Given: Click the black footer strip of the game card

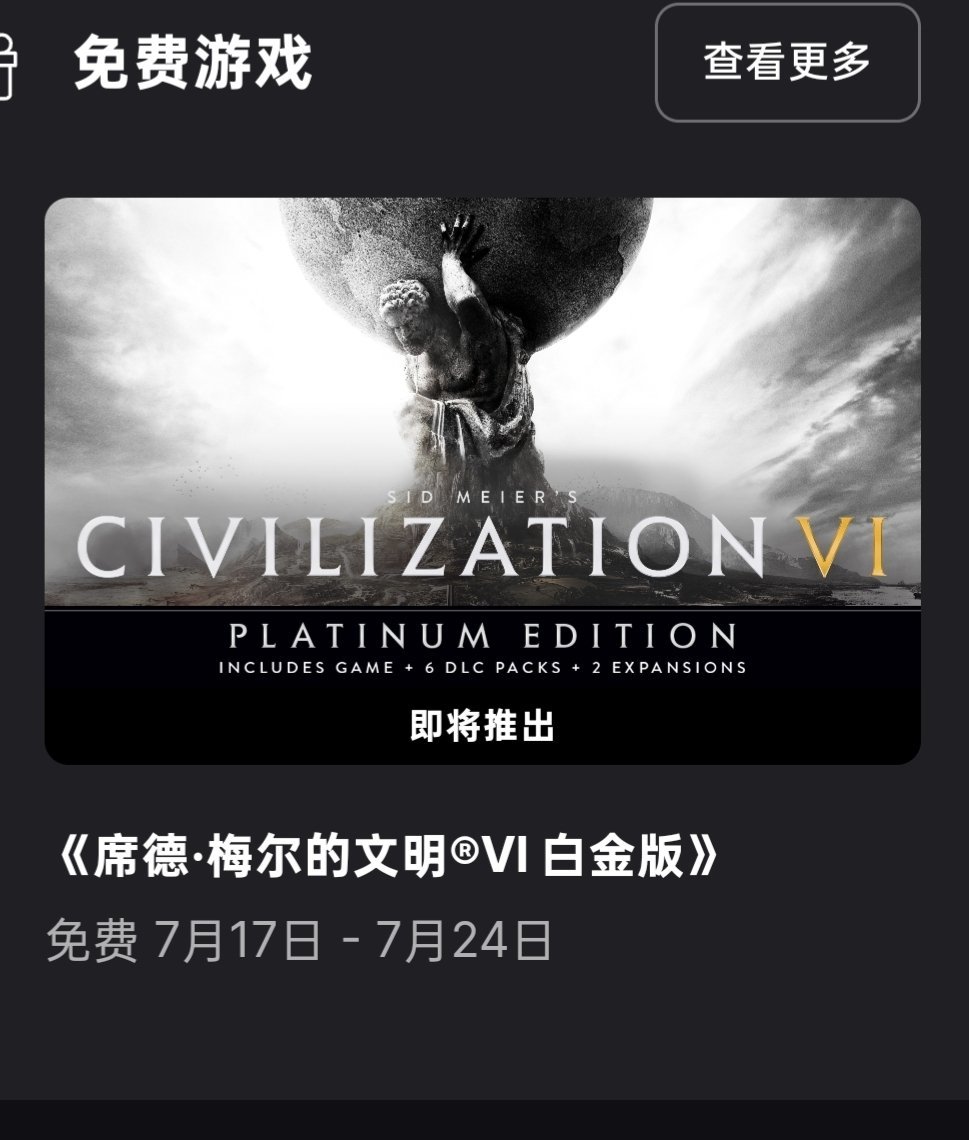Looking at the screenshot, I should 483,688.
